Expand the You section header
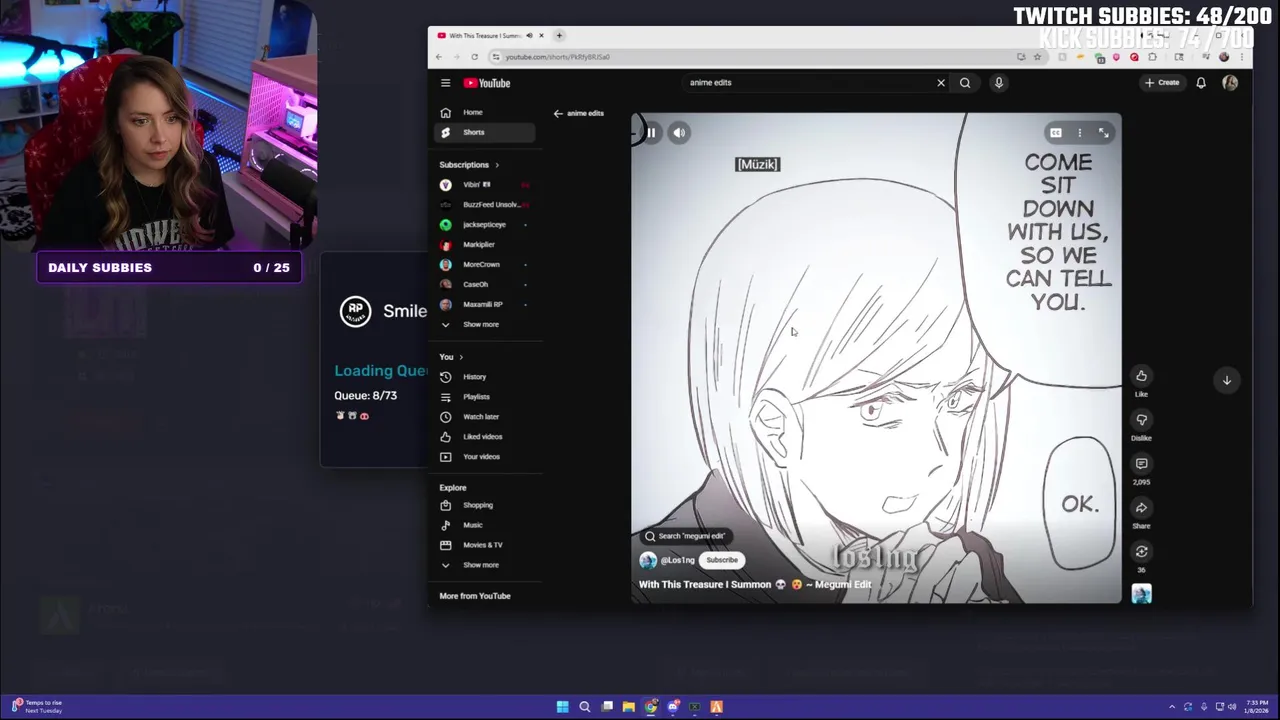Screen dimensions: 1280x720 (451, 357)
